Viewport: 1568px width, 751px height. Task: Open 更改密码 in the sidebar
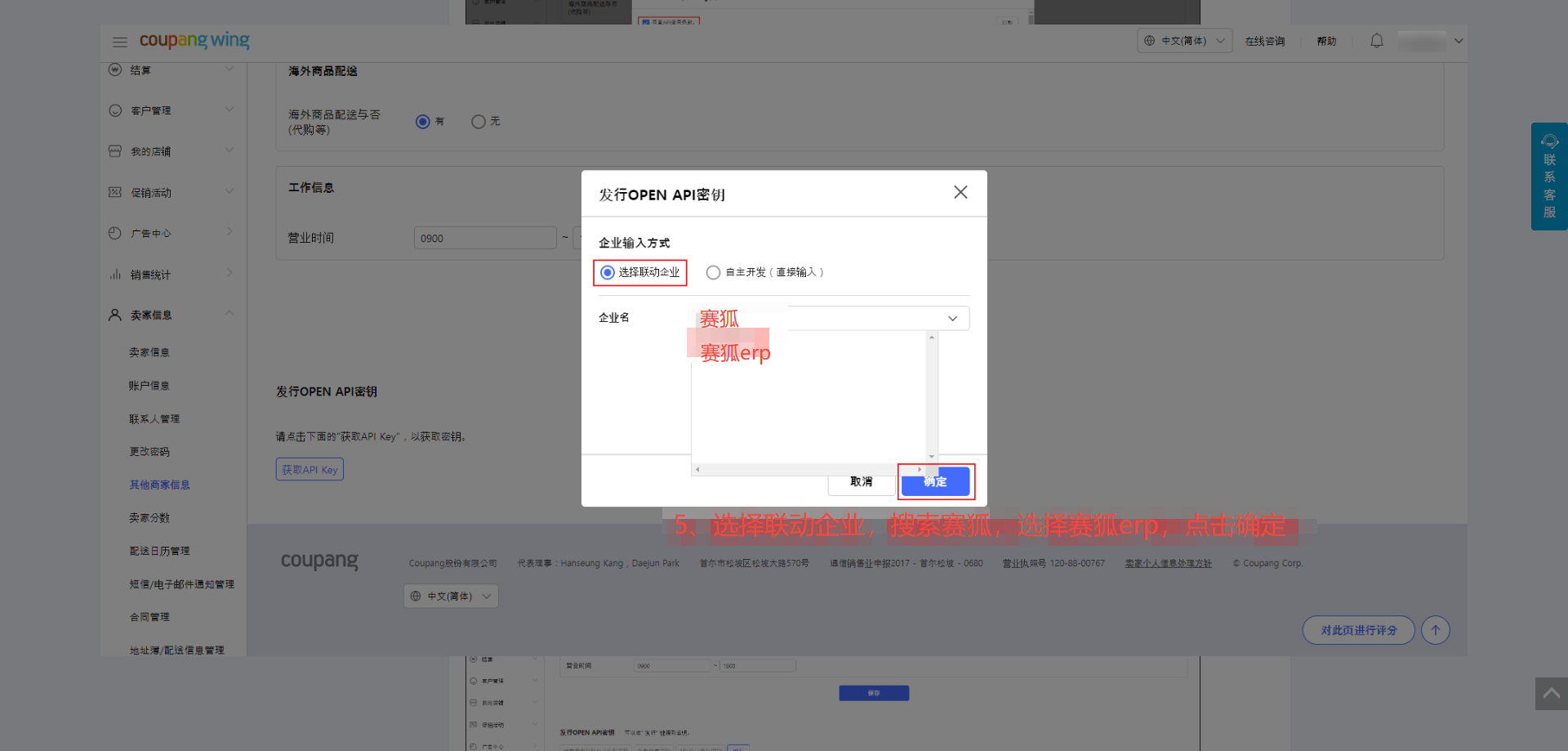[149, 452]
